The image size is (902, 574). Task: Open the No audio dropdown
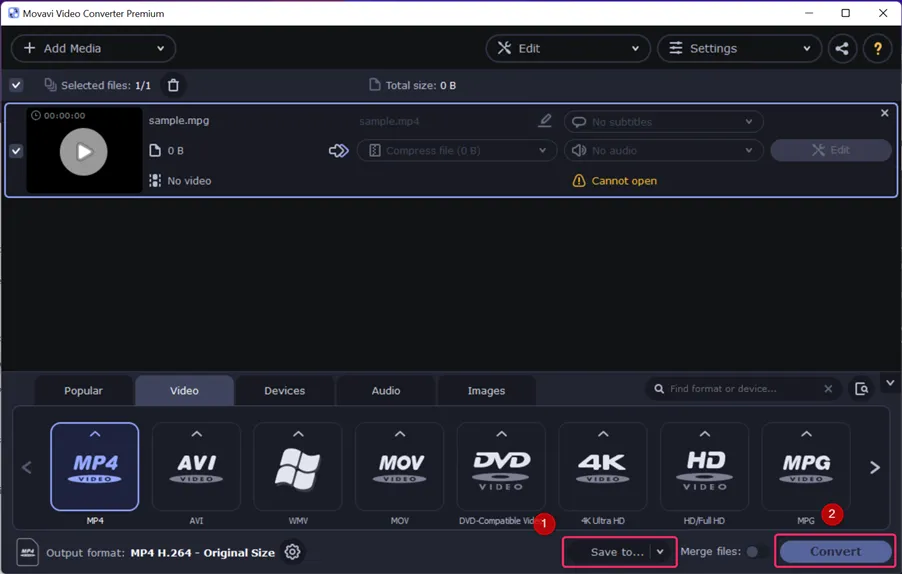(663, 151)
